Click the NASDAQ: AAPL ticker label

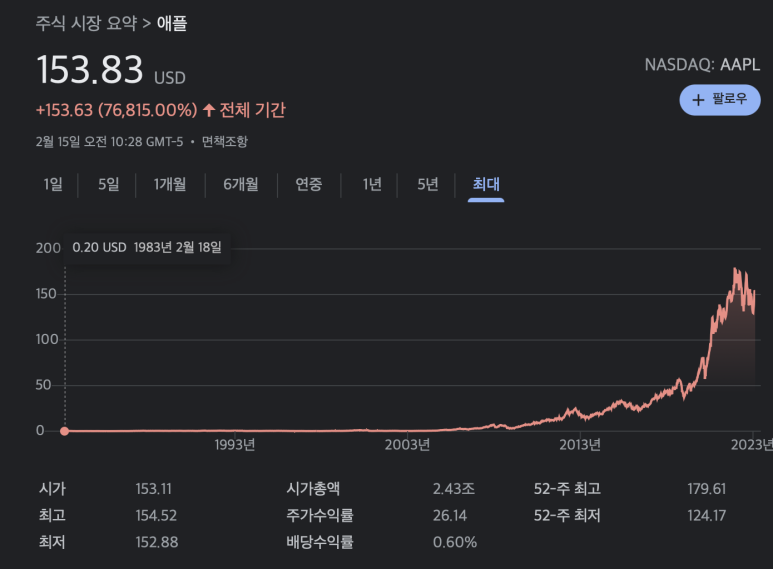(x=703, y=65)
